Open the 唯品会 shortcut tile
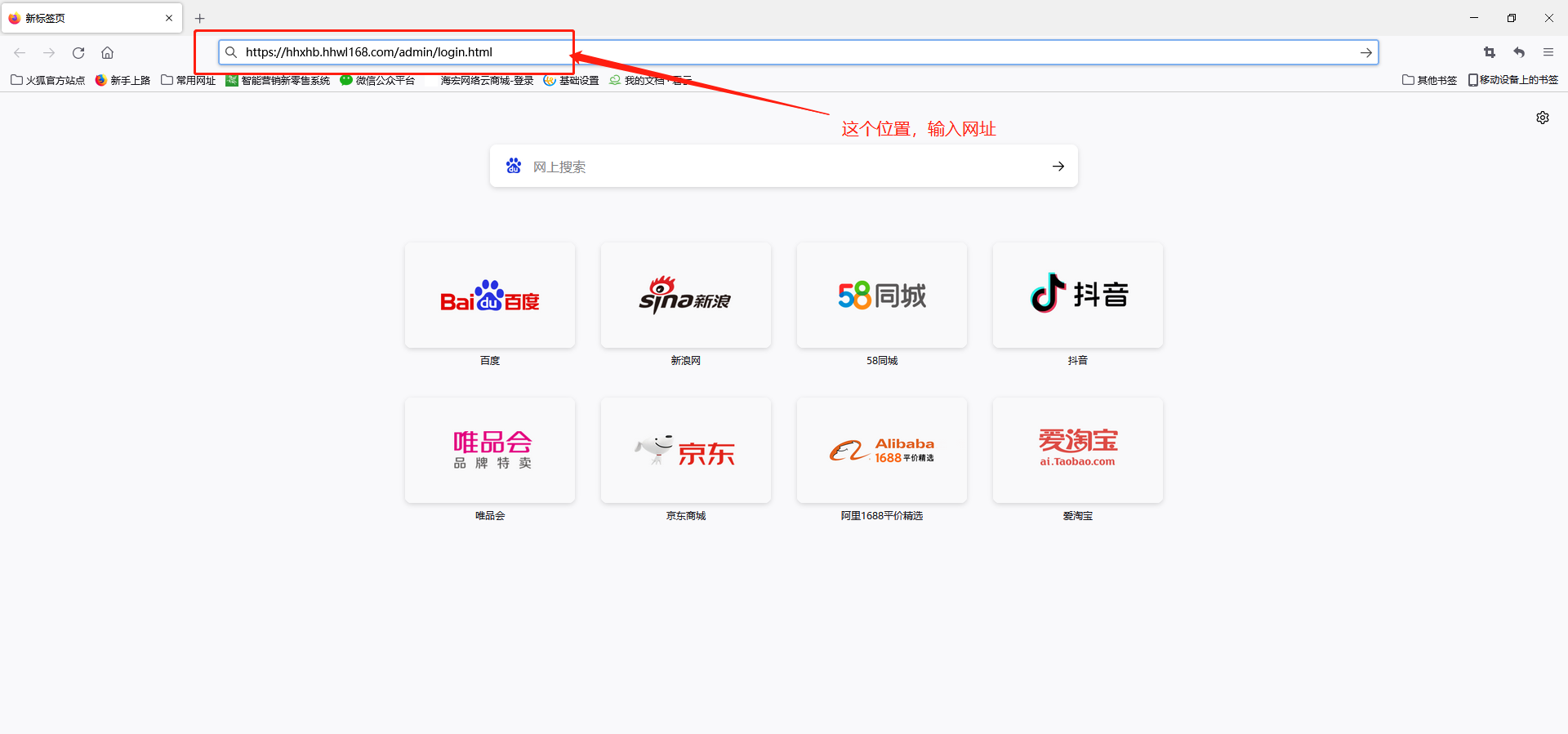This screenshot has height=734, width=1568. 490,451
